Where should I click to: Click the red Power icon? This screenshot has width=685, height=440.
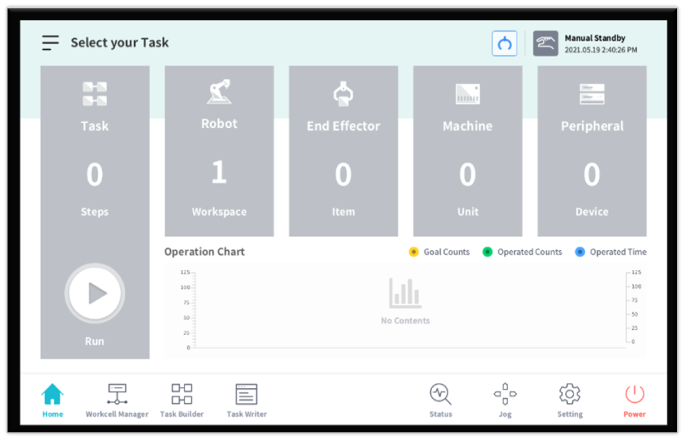coord(635,399)
